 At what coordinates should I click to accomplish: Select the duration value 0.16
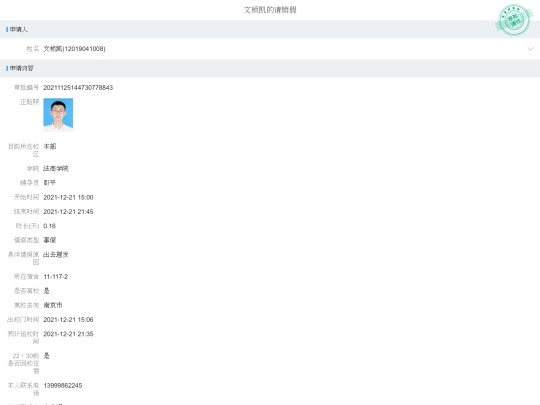[50, 226]
